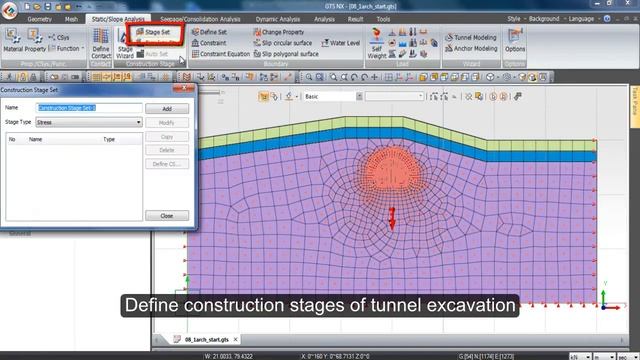Open Constraint Equation tool
The height and width of the screenshot is (360, 640).
point(221,54)
